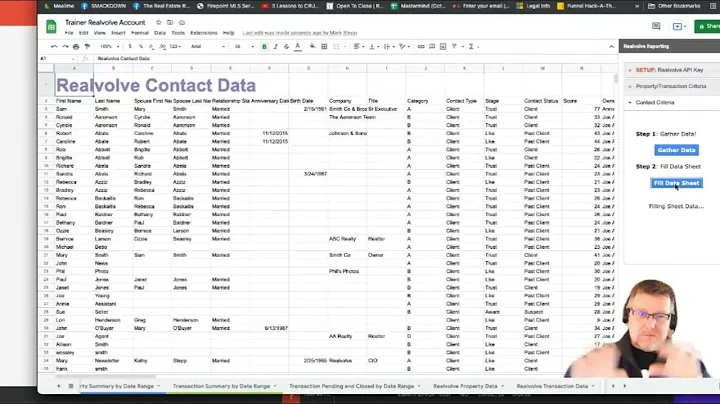Click the green Share button
The height and width of the screenshot is (404, 720).
tap(707, 26)
